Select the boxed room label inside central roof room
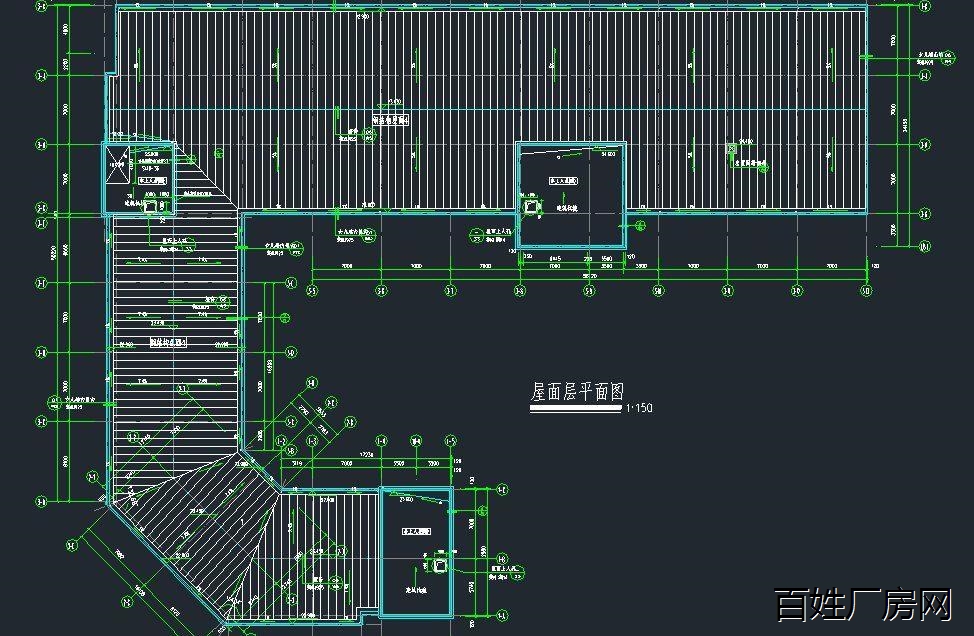The height and width of the screenshot is (636, 974). point(564,181)
